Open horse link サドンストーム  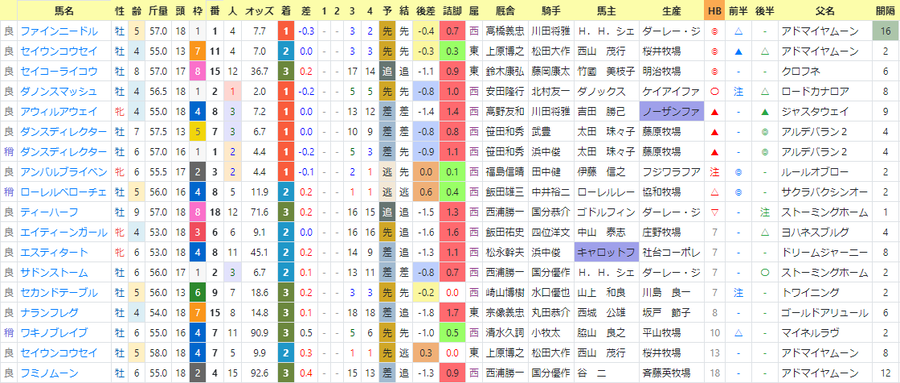point(54,273)
